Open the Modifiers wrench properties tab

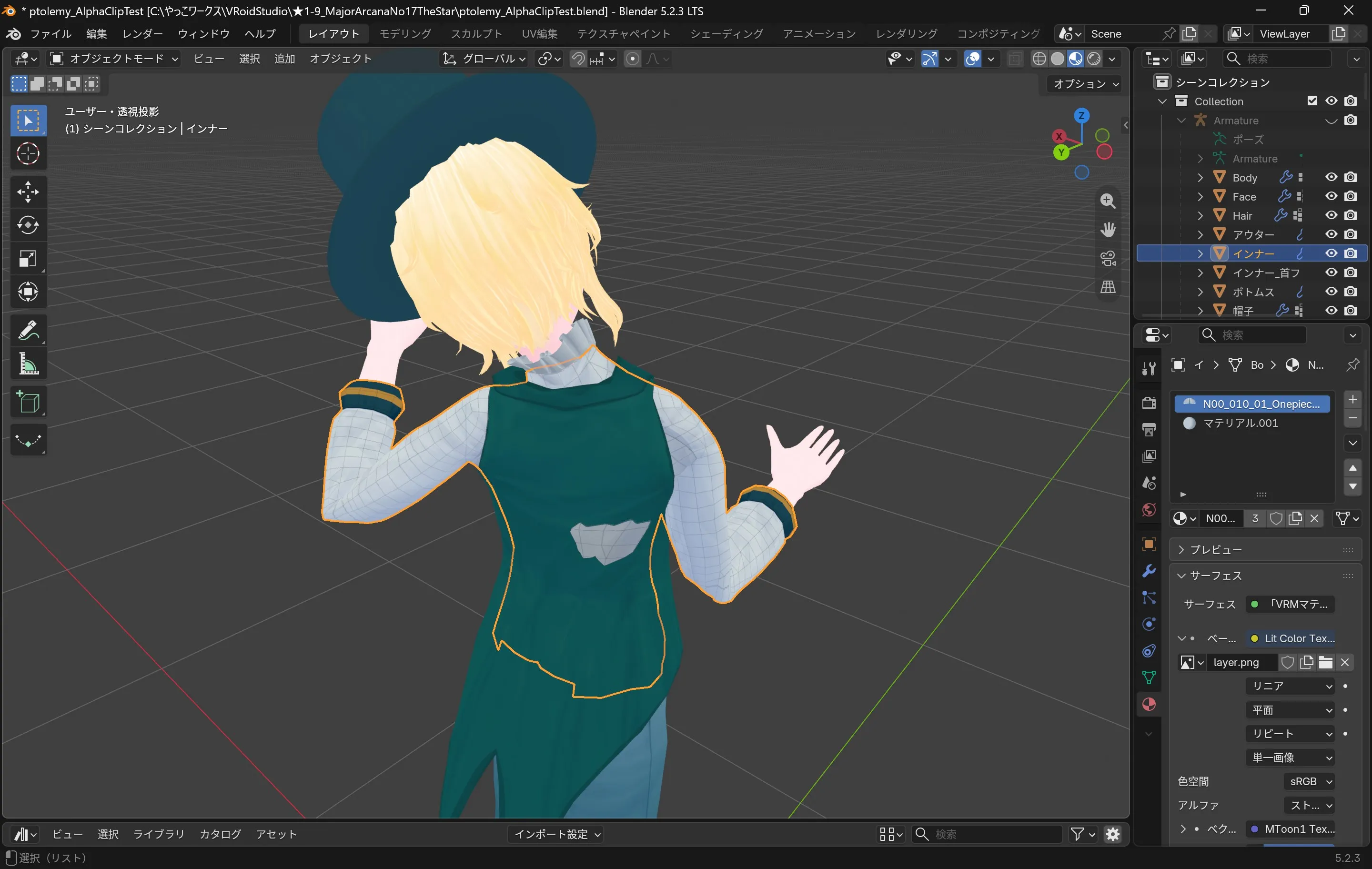[x=1149, y=570]
